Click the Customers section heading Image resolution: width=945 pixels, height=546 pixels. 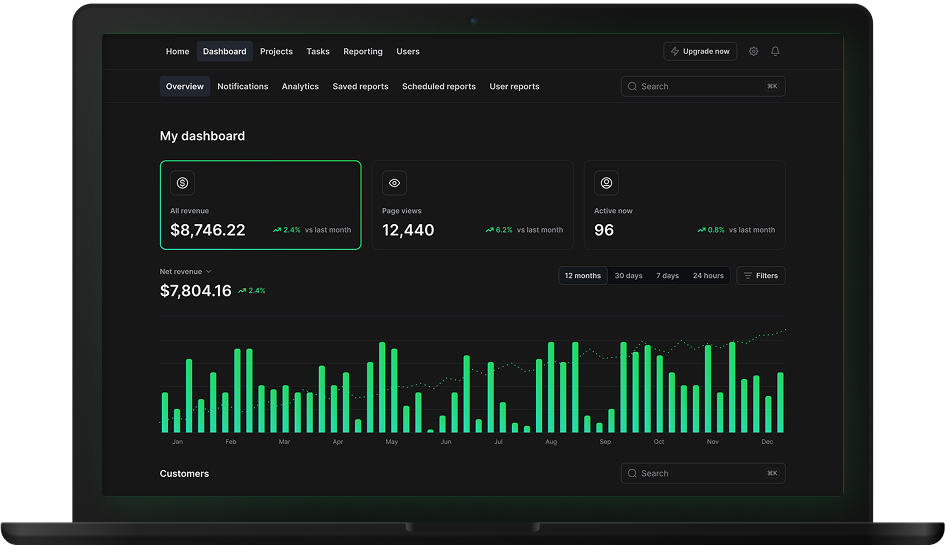point(184,474)
